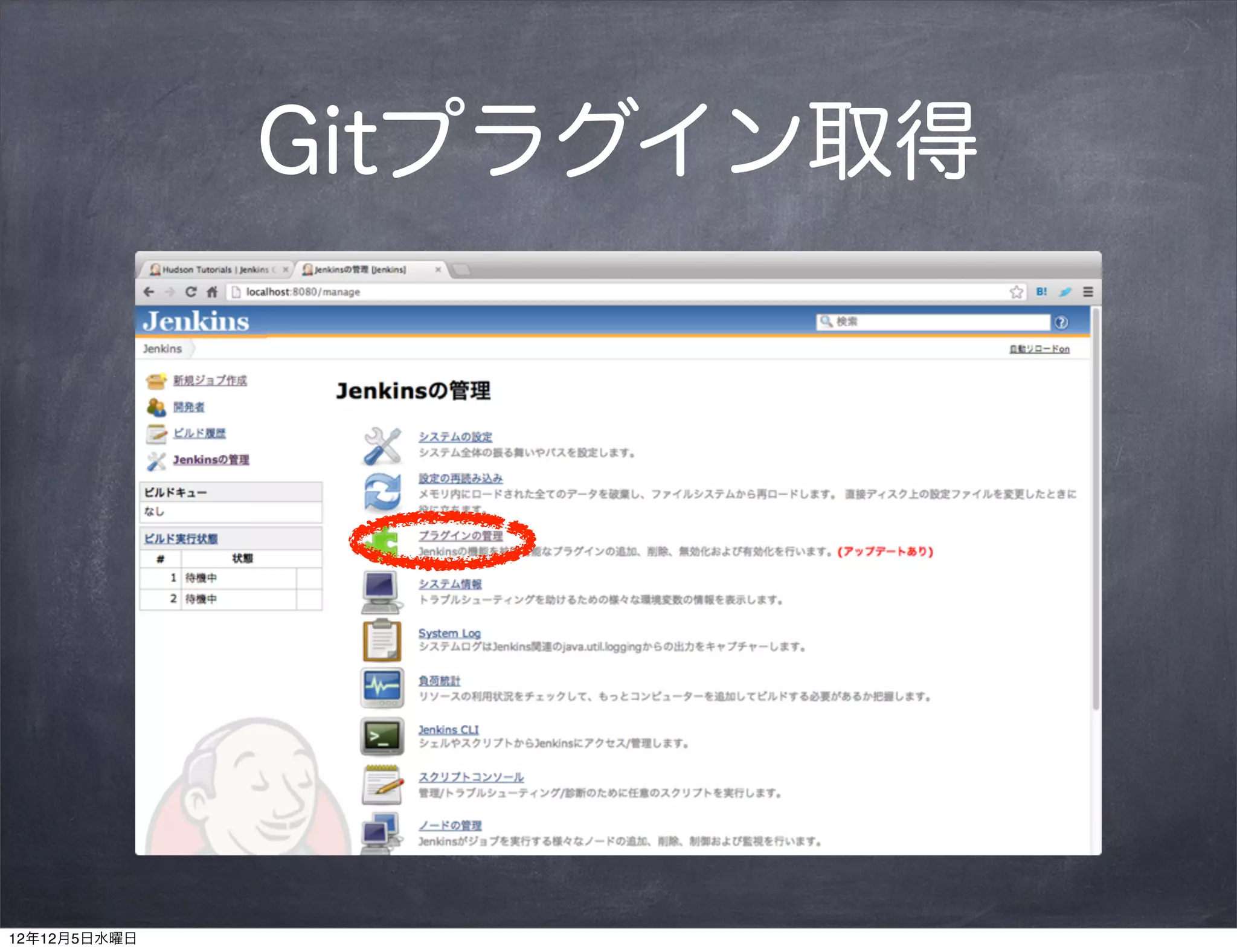Open プラグインの管理 link
The height and width of the screenshot is (952, 1237).
[x=460, y=535]
